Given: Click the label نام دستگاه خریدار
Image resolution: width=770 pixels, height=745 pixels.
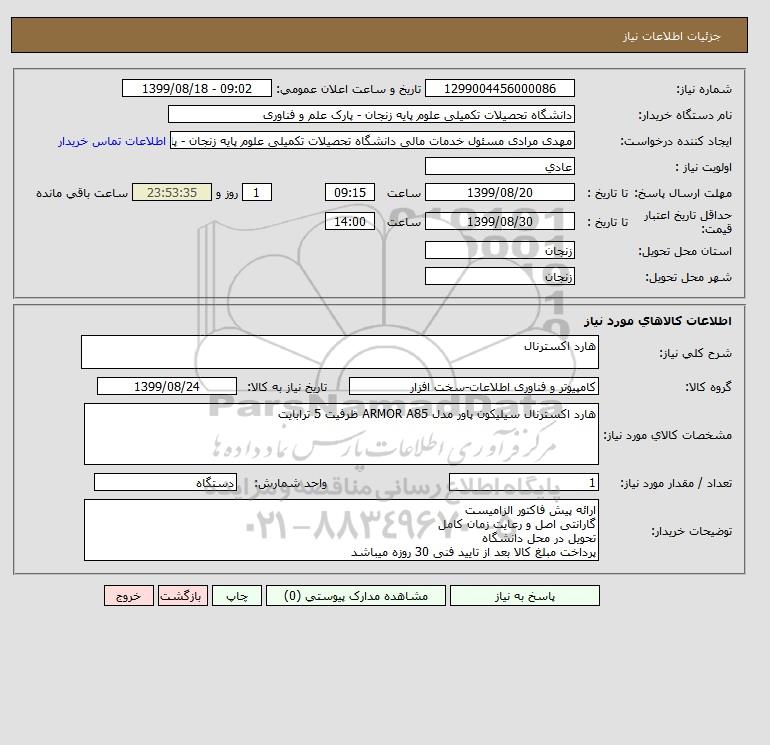Looking at the screenshot, I should [685, 115].
